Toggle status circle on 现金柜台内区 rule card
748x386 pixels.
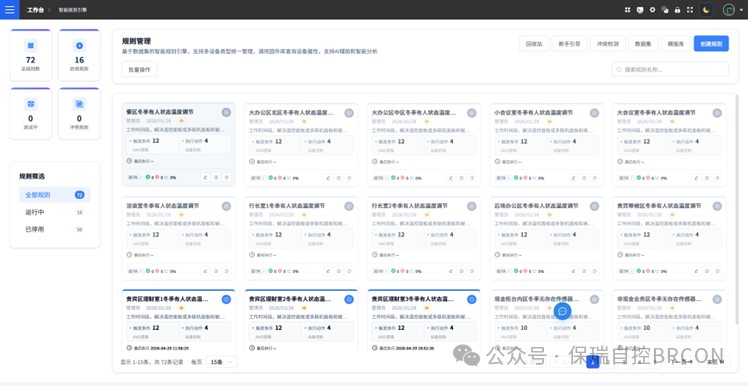[594, 299]
